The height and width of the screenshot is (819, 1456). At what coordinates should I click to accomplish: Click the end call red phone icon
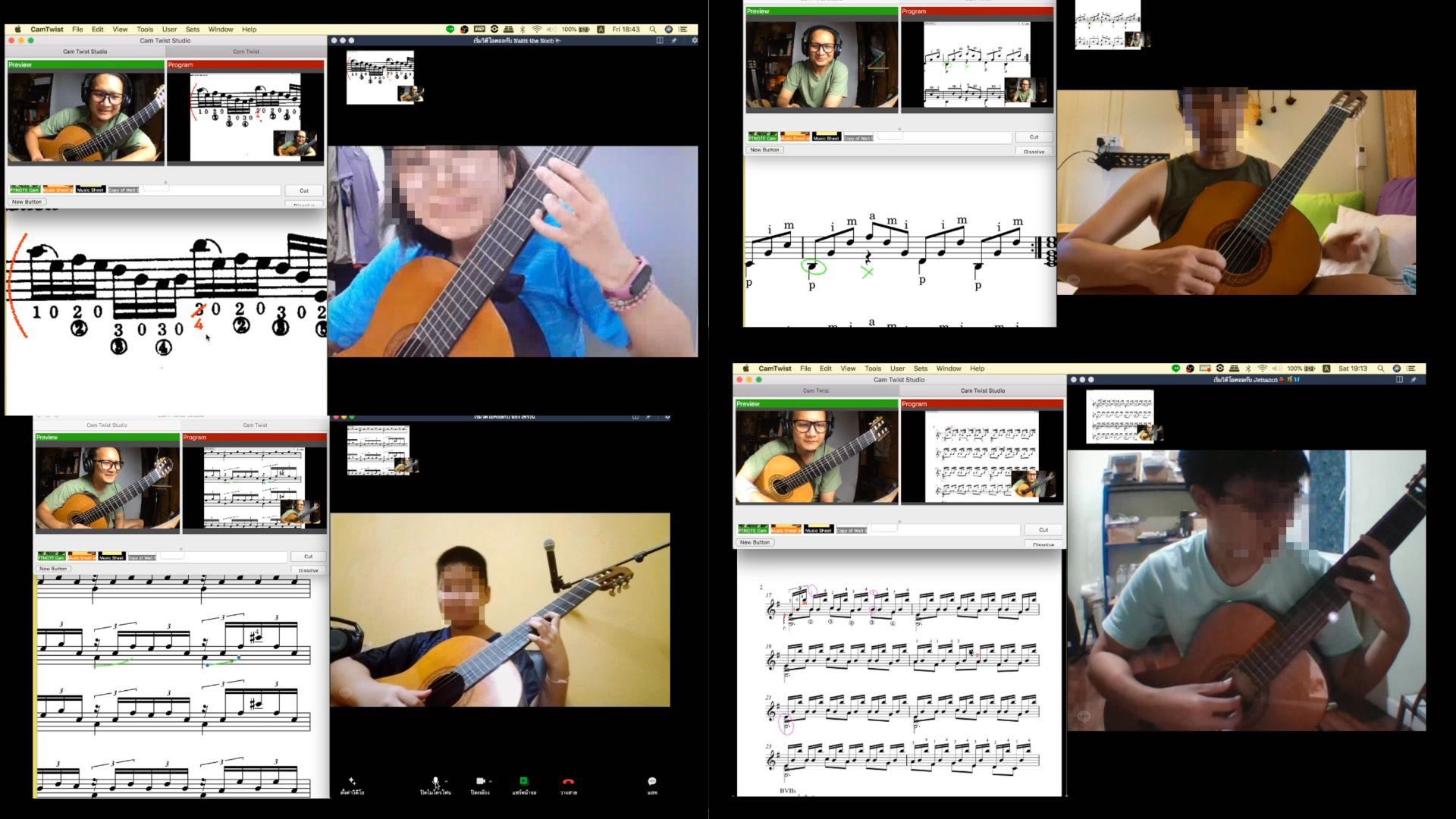tap(568, 781)
